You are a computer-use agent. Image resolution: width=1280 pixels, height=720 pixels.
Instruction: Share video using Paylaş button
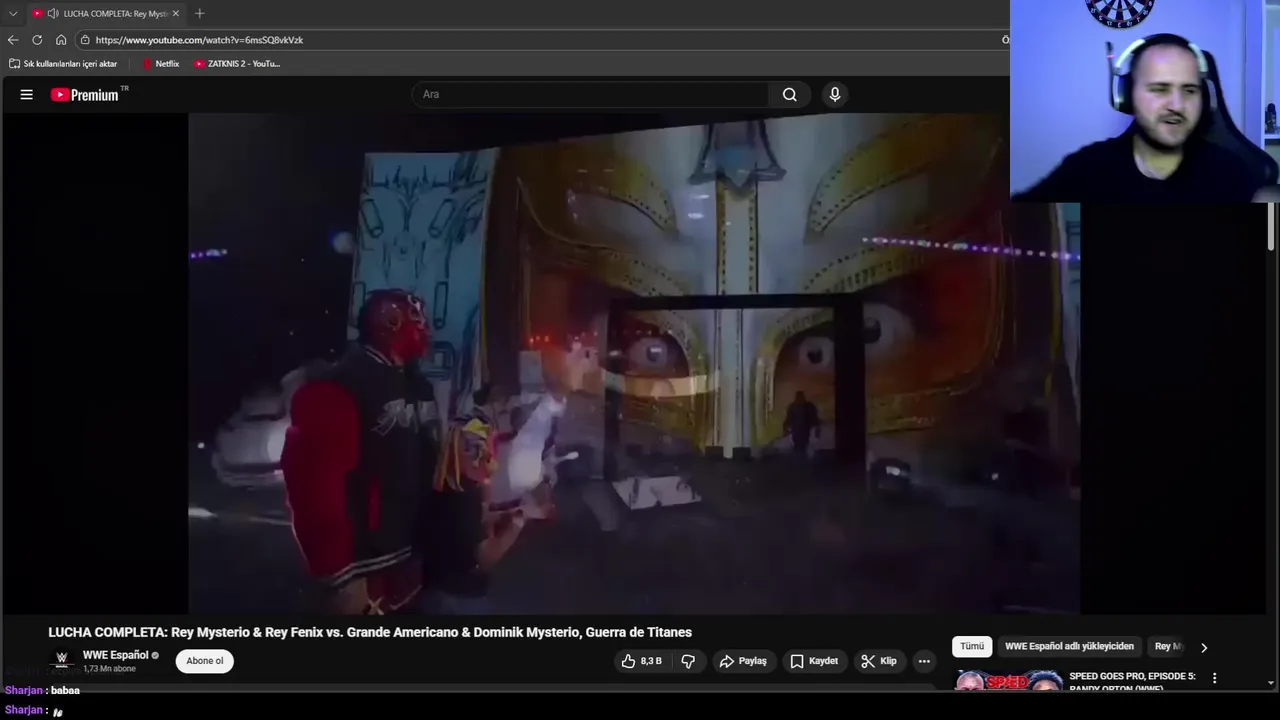(x=743, y=661)
